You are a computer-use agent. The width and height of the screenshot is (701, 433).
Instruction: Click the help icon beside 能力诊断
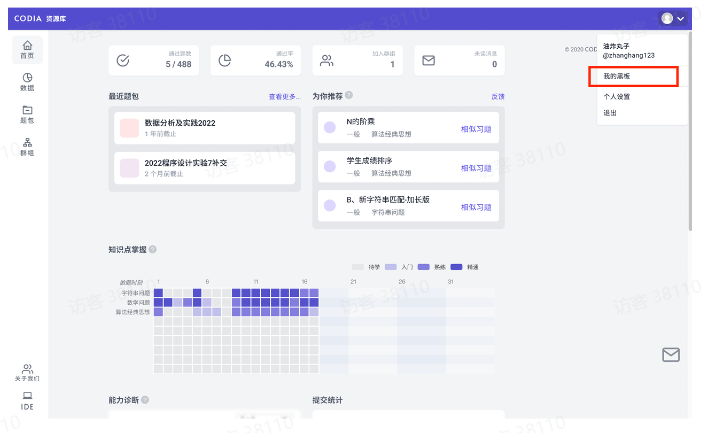pyautogui.click(x=146, y=400)
